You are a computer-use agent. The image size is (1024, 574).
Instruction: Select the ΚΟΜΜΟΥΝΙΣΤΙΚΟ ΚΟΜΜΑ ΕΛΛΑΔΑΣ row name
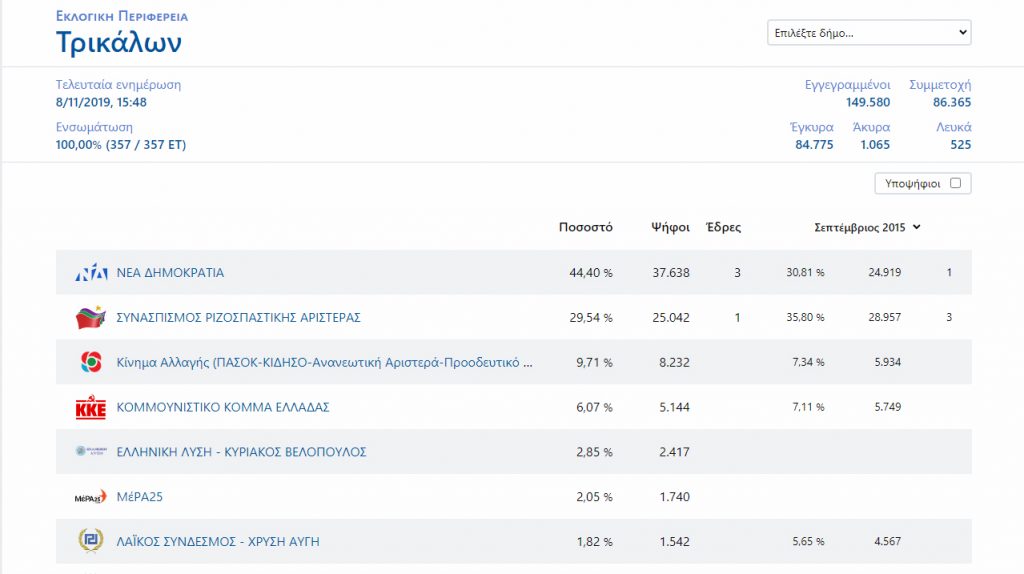pyautogui.click(x=223, y=408)
